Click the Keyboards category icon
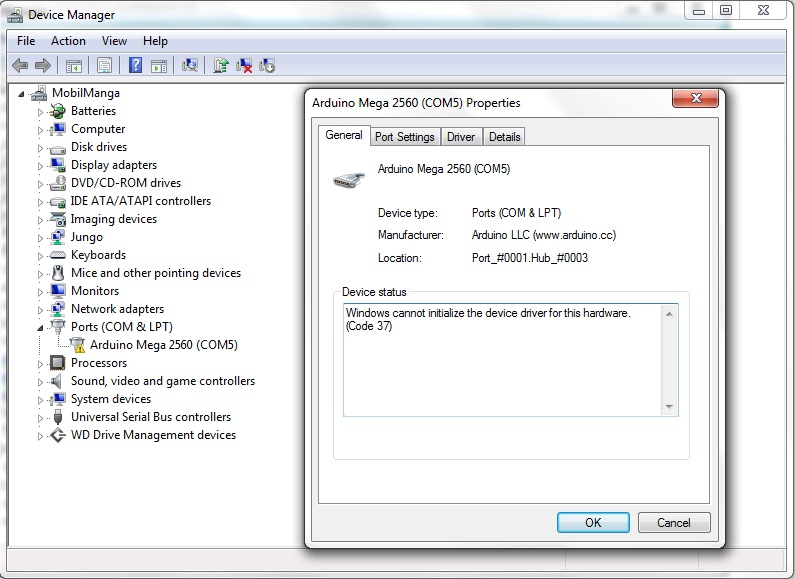The width and height of the screenshot is (795, 579). click(x=57, y=255)
